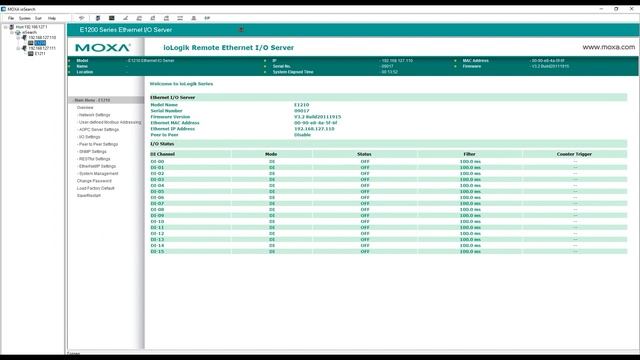This screenshot has height=360, width=640.
Task: Click the I/O Status section header
Action: pos(388,144)
